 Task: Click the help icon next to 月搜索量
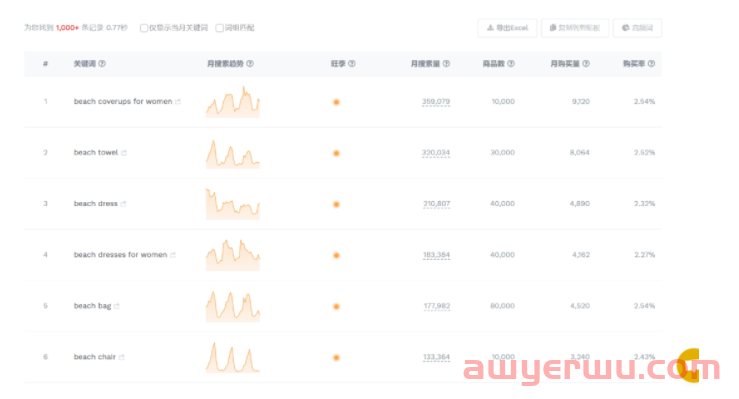(x=446, y=64)
